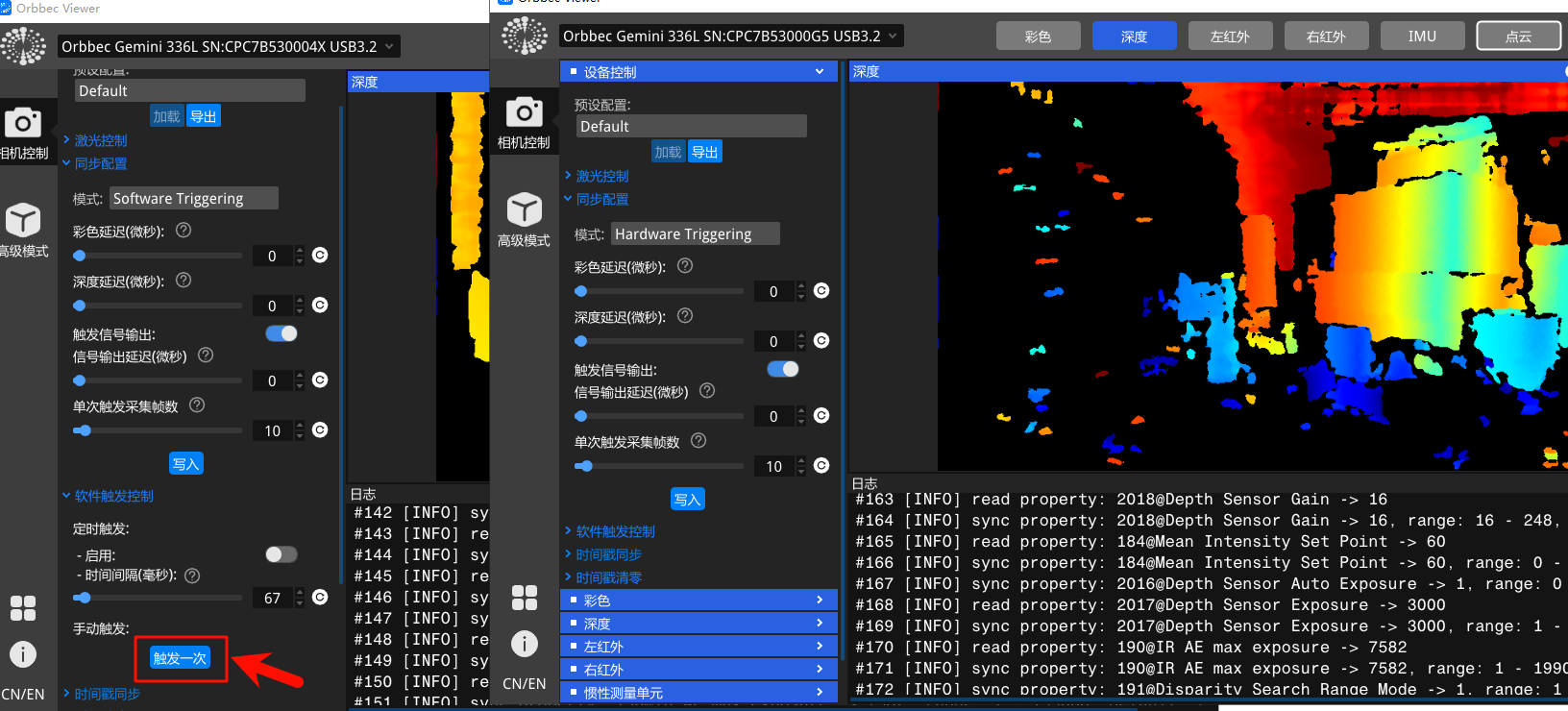Toggle trigger signal output in left window
The image size is (1568, 711).
[x=282, y=333]
